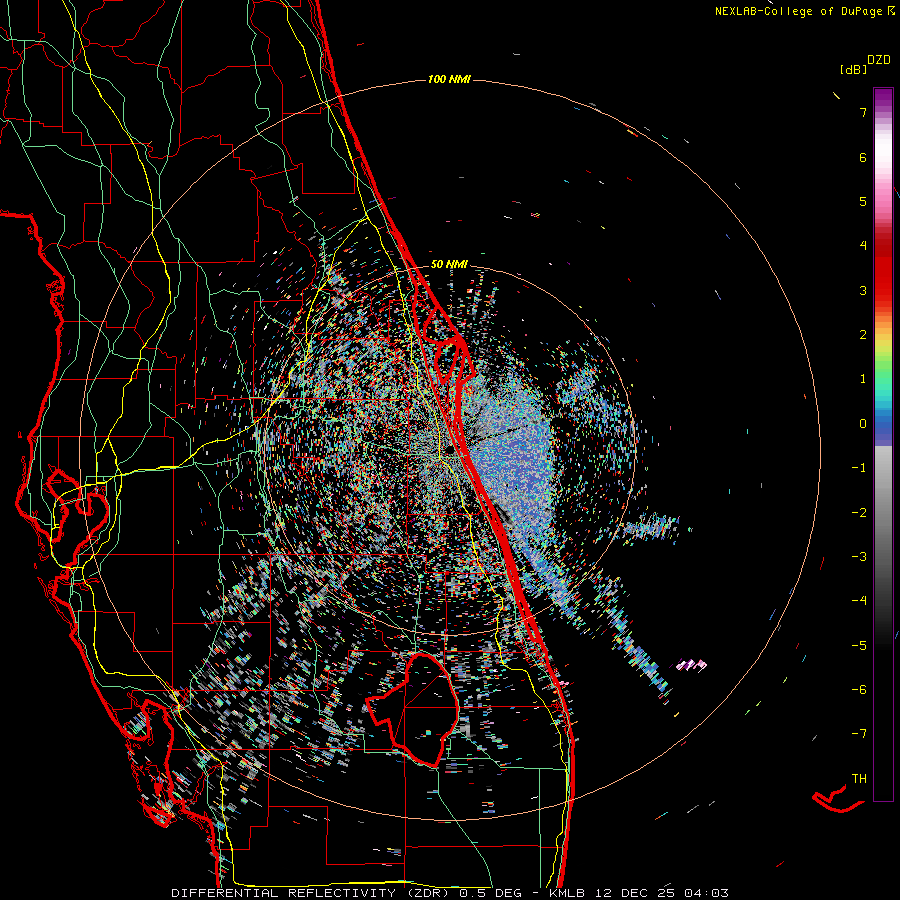900x900 pixels.
Task: Select the "-2" scale value
Action: pos(859,513)
